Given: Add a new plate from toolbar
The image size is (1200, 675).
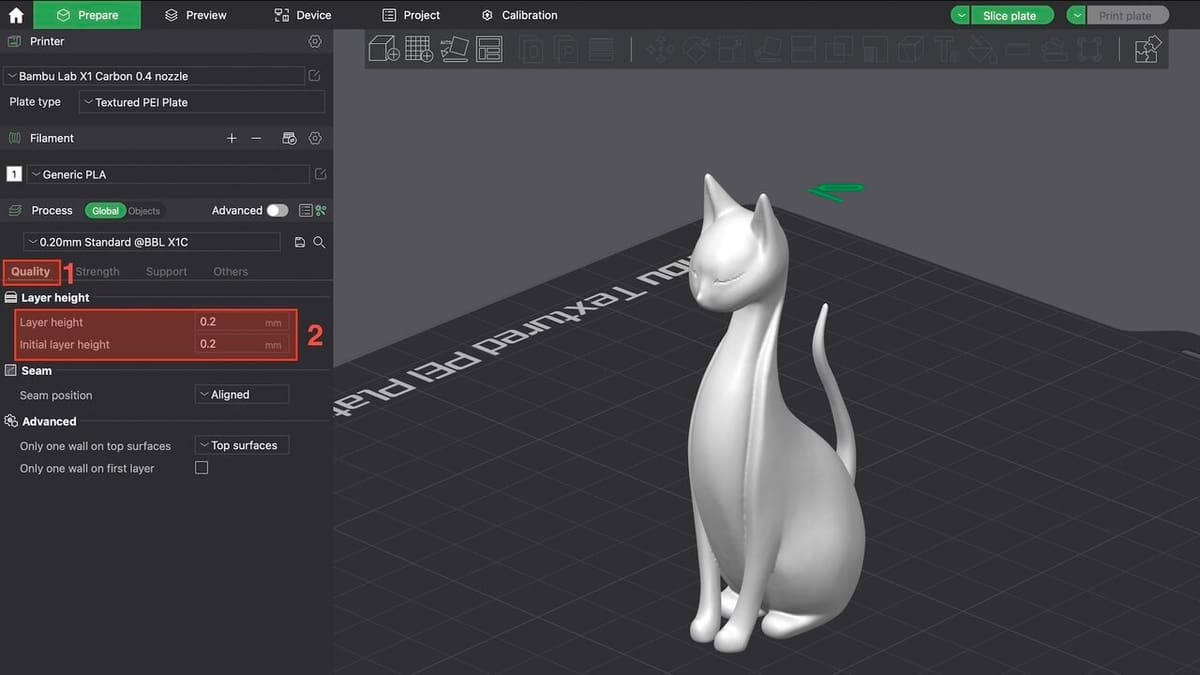Looking at the screenshot, I should [419, 49].
